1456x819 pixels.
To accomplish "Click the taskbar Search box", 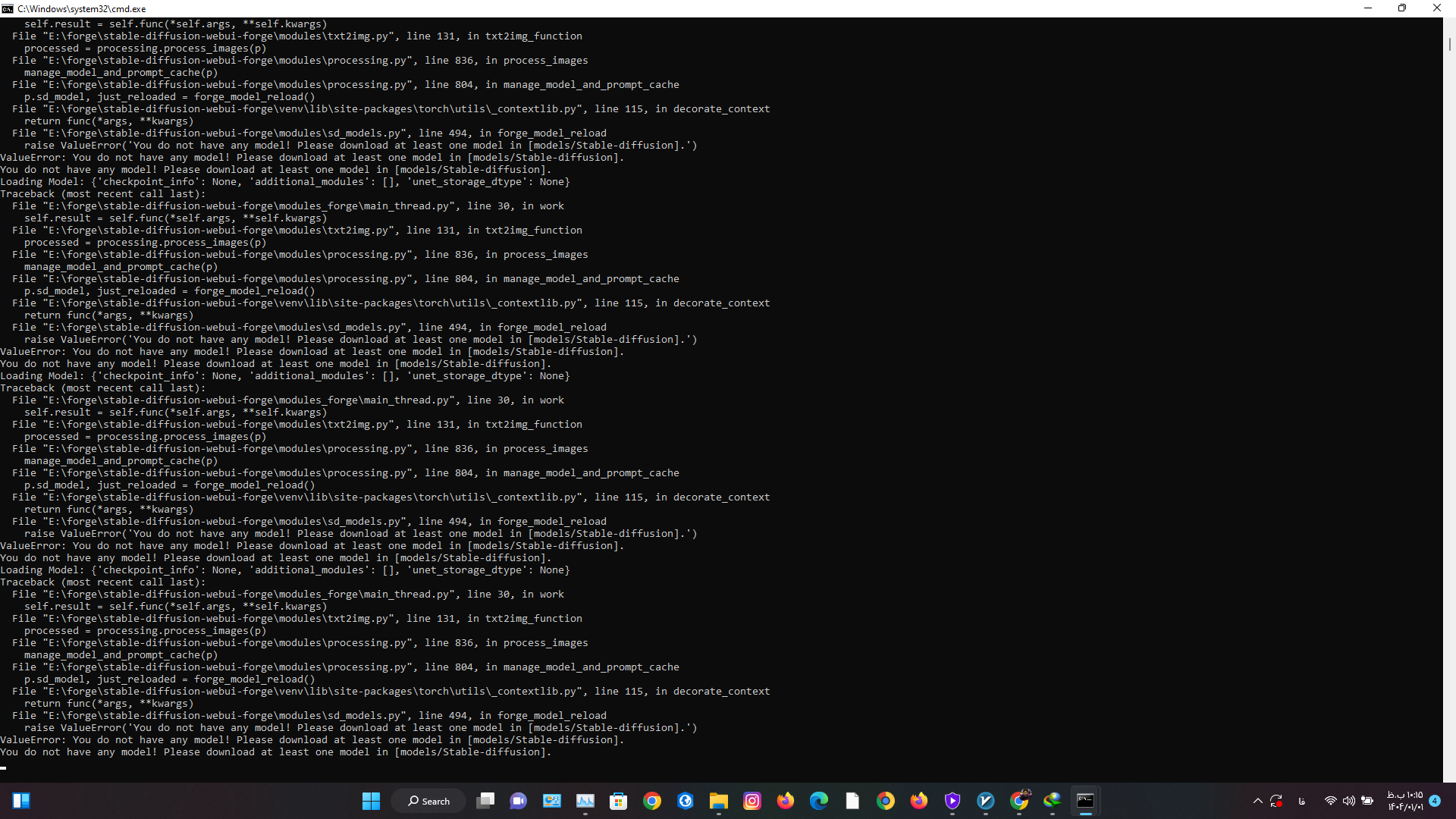I will (x=428, y=801).
